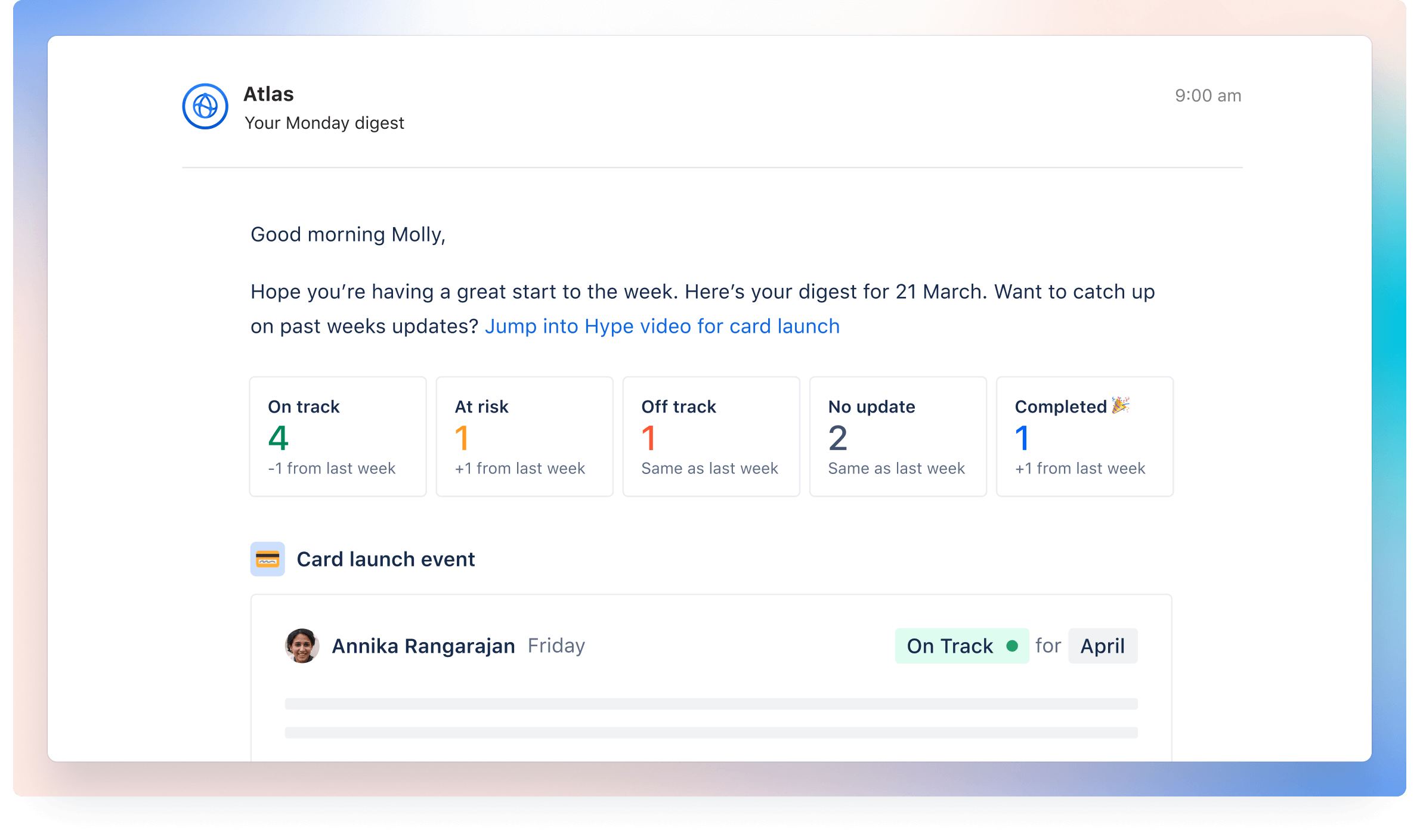Viewport: 1420px width, 840px height.
Task: Click the blue 1 under Completed
Action: pyautogui.click(x=1023, y=438)
